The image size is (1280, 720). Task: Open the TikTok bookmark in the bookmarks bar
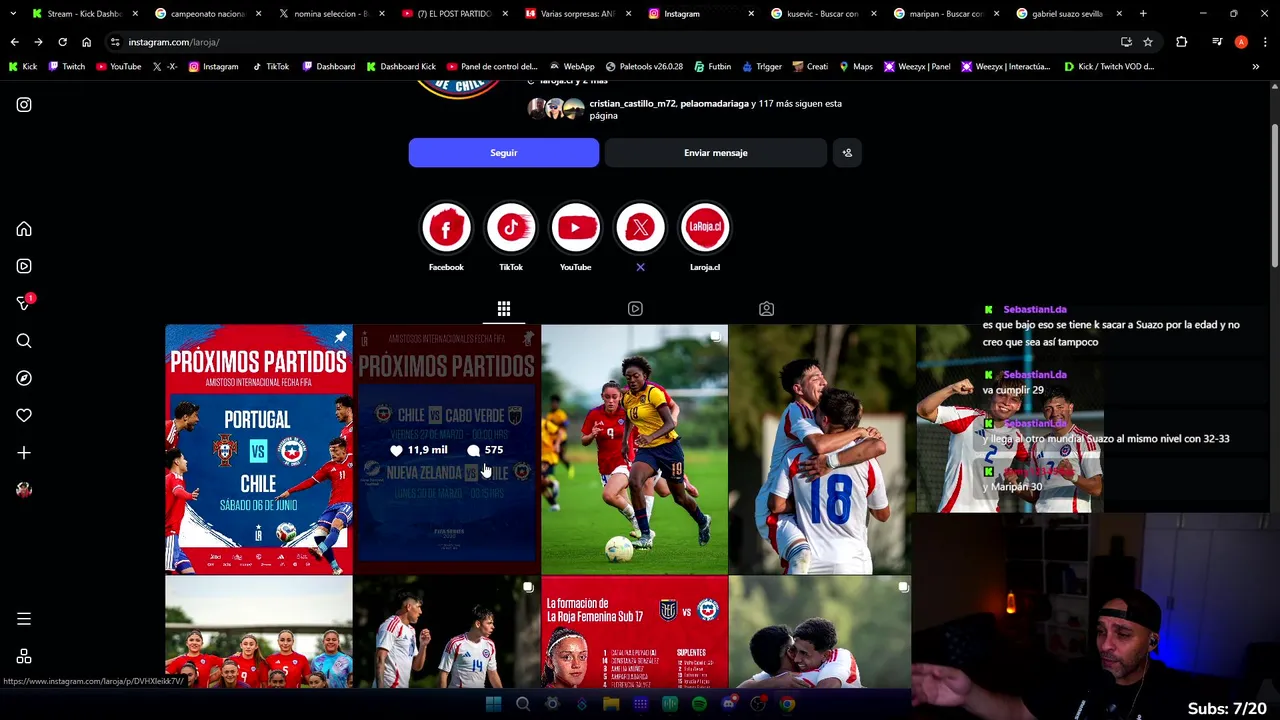270,66
